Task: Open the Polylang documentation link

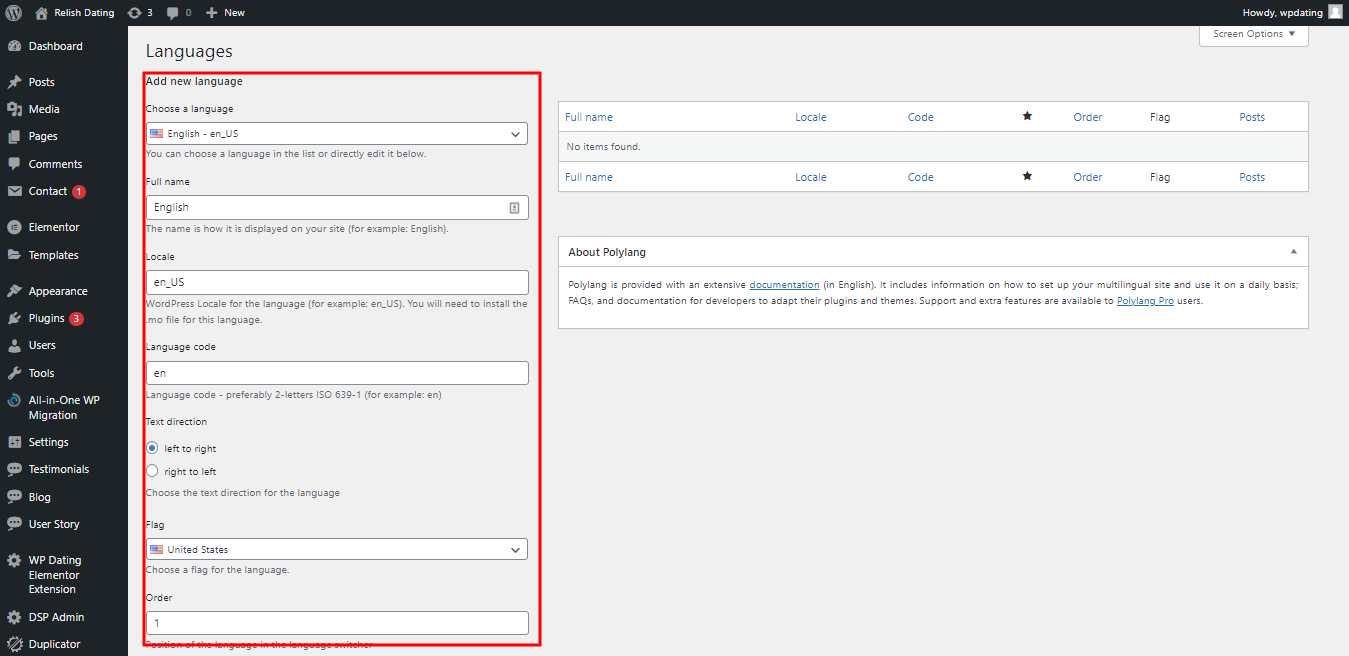Action: pos(784,285)
